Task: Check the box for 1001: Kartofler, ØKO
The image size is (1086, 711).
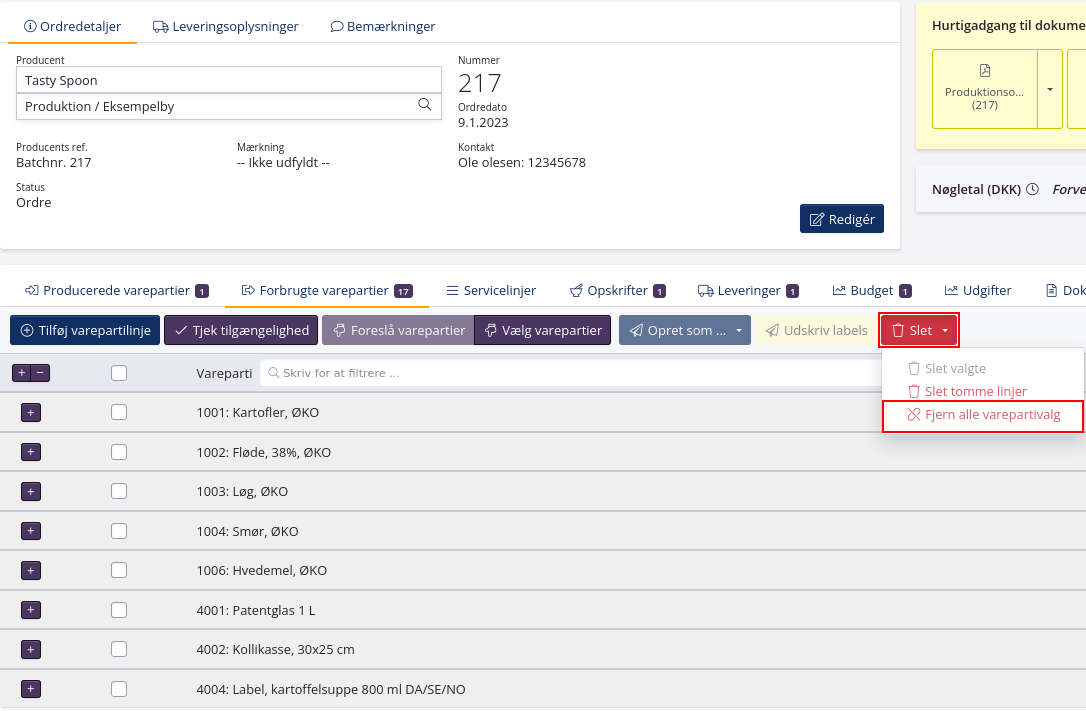Action: coord(119,412)
